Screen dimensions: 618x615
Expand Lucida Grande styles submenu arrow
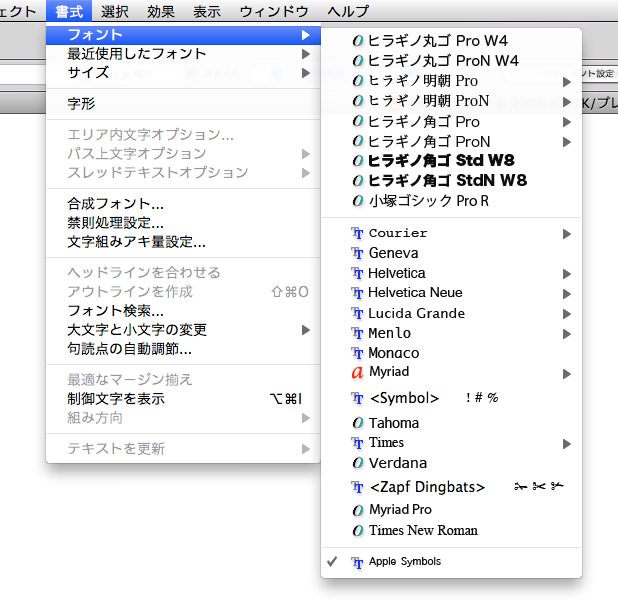(567, 314)
